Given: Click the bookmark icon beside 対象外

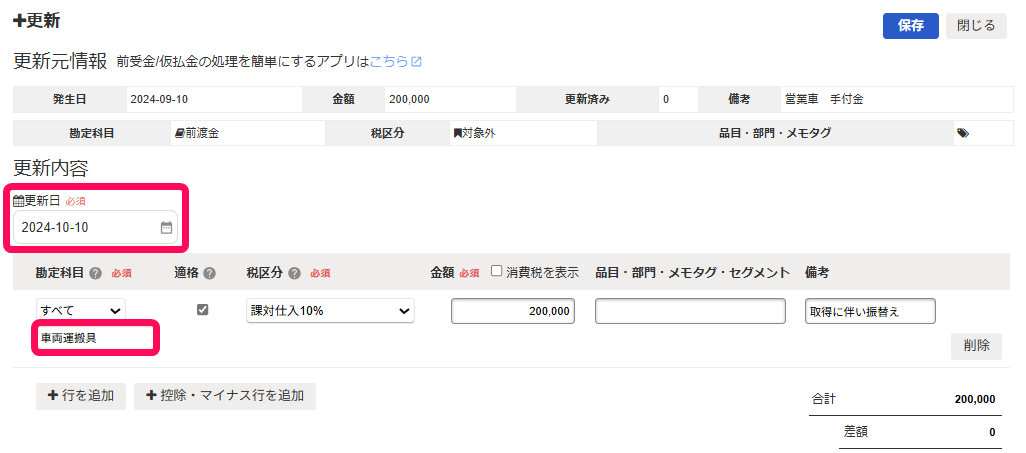Looking at the screenshot, I should (457, 133).
